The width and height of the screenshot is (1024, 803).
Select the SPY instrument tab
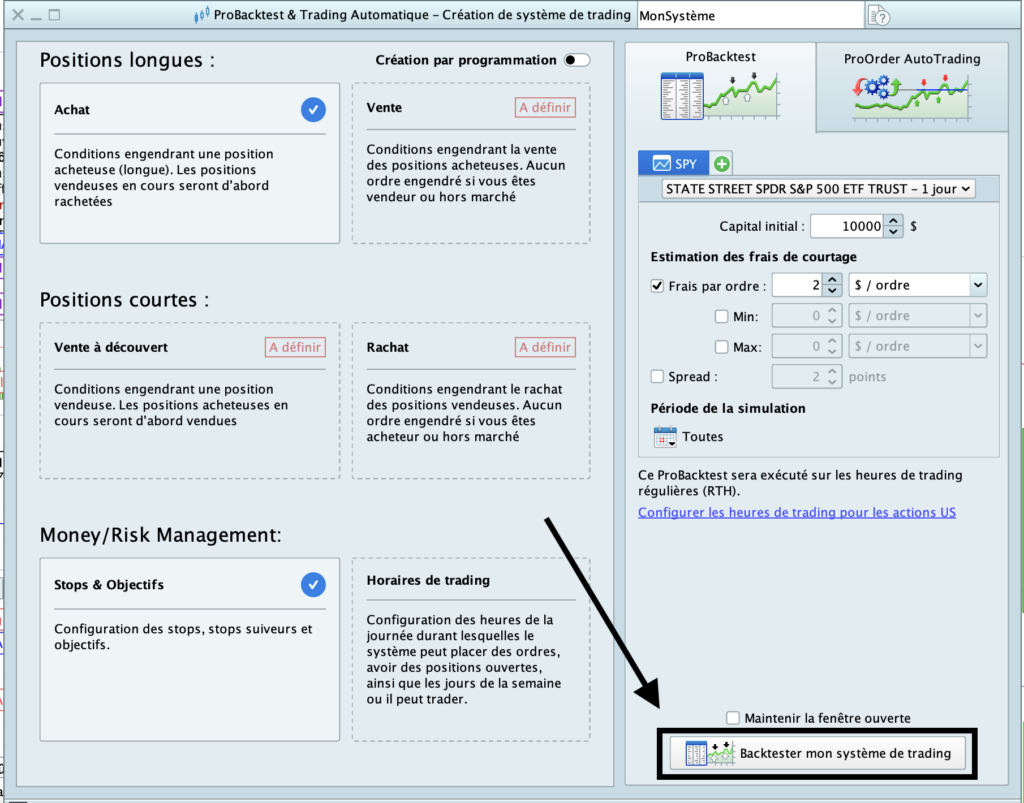point(674,163)
